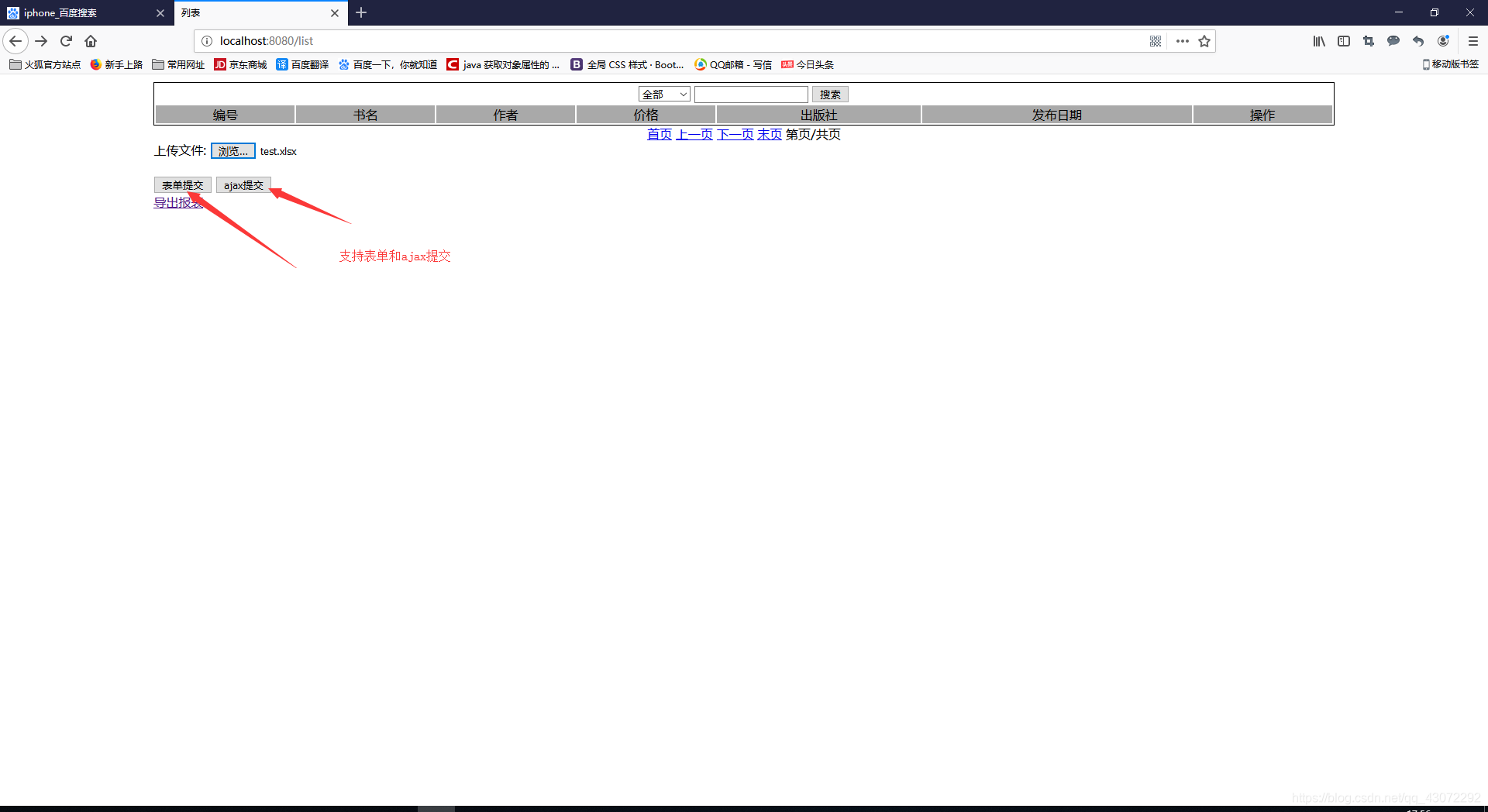This screenshot has width=1488, height=812.
Task: Click the undo arrow toolbar icon
Action: [x=1418, y=41]
